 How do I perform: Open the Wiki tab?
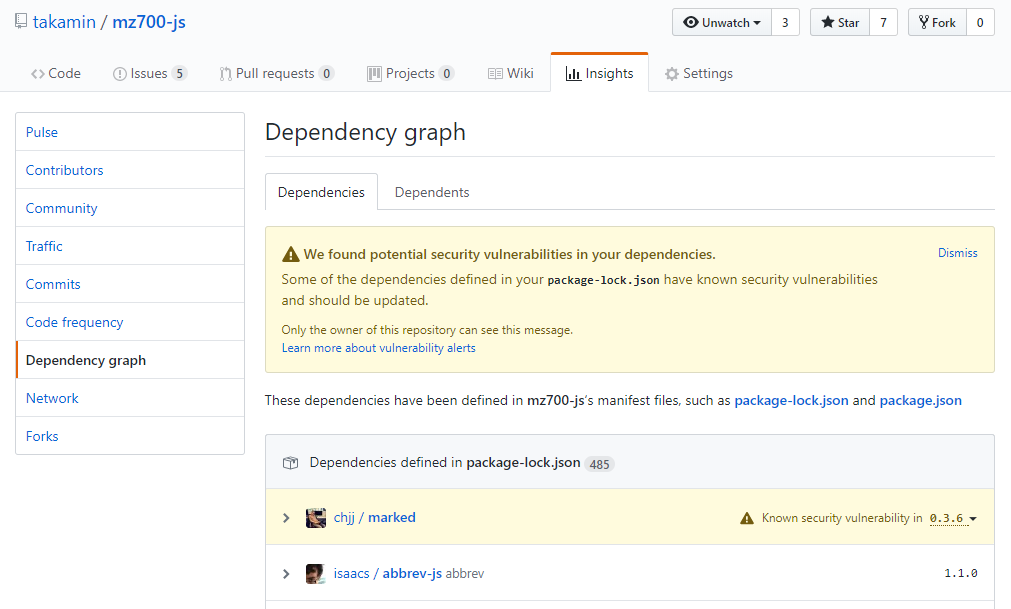[511, 73]
